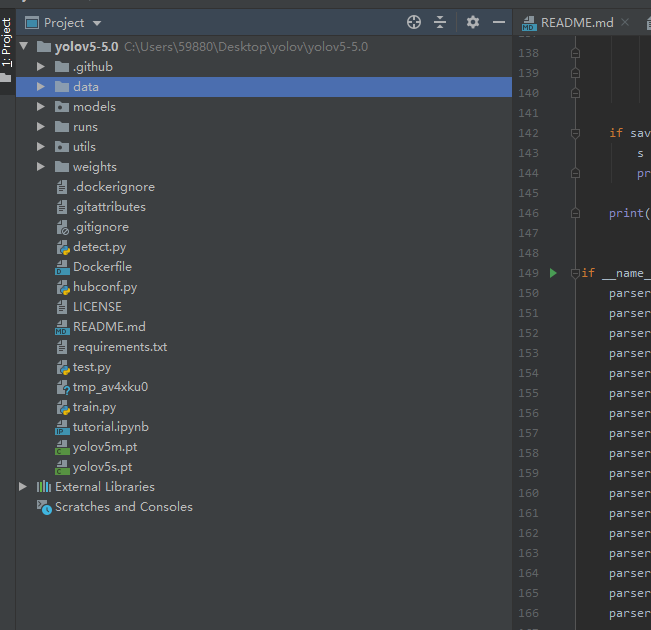Toggle code fold marker at line 146

point(575,213)
